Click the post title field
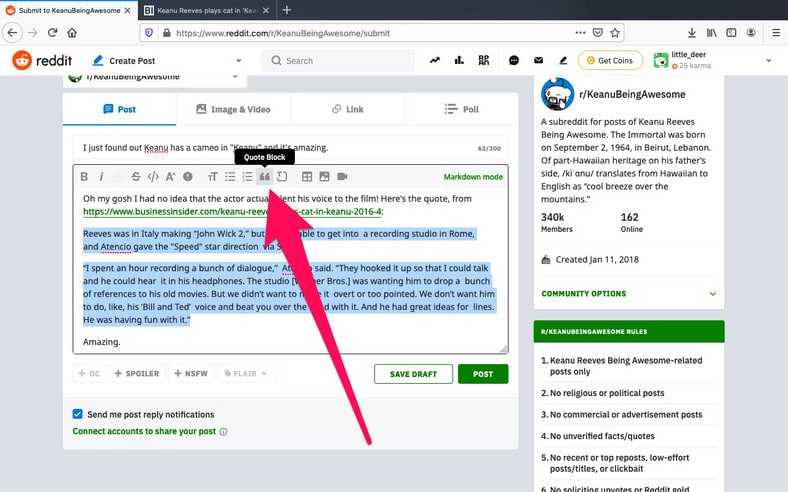Image resolution: width=788 pixels, height=492 pixels. (290, 148)
